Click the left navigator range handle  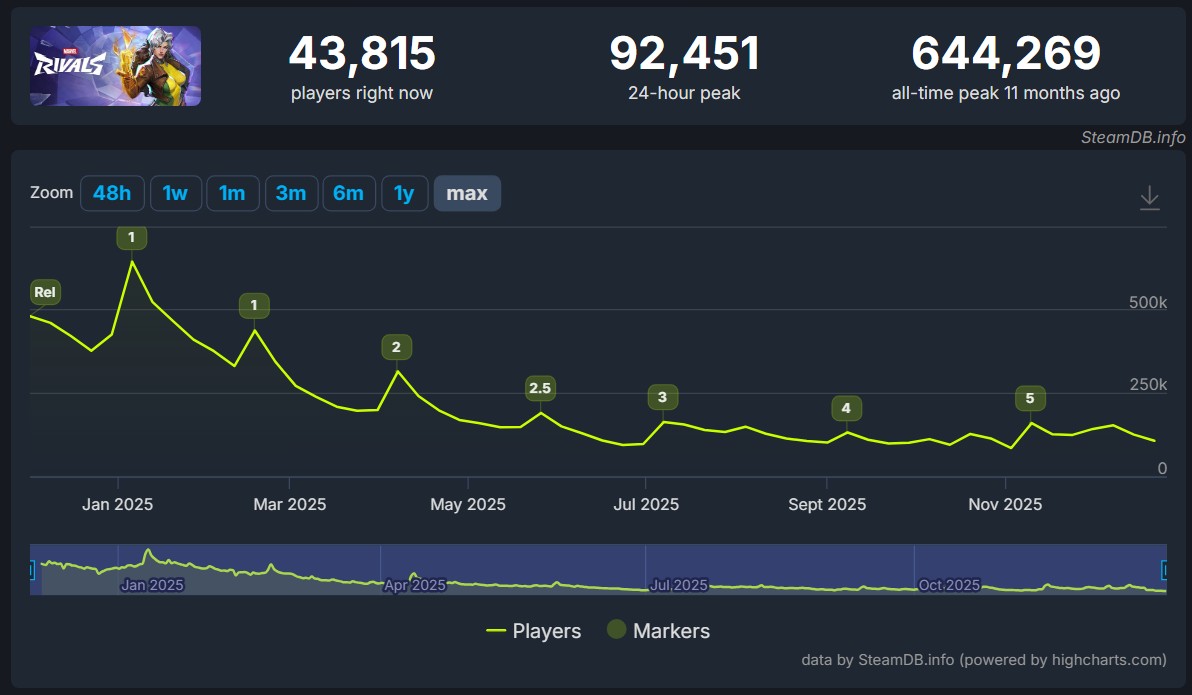(x=33, y=567)
